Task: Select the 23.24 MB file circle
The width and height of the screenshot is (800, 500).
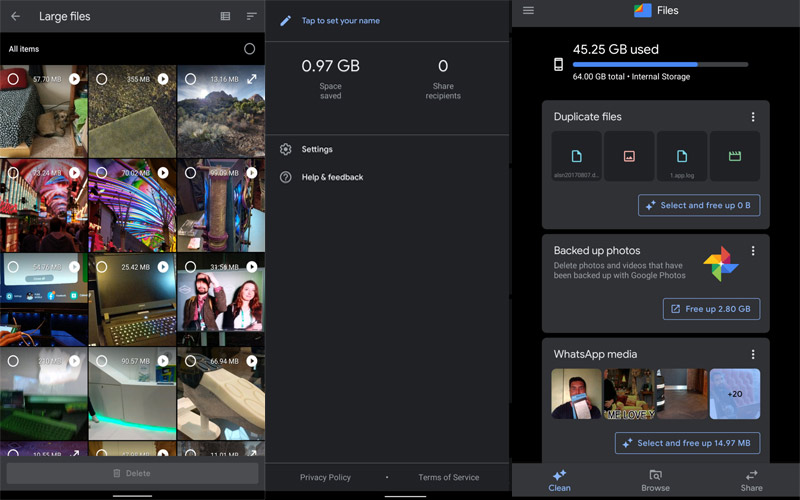Action: click(x=13, y=172)
